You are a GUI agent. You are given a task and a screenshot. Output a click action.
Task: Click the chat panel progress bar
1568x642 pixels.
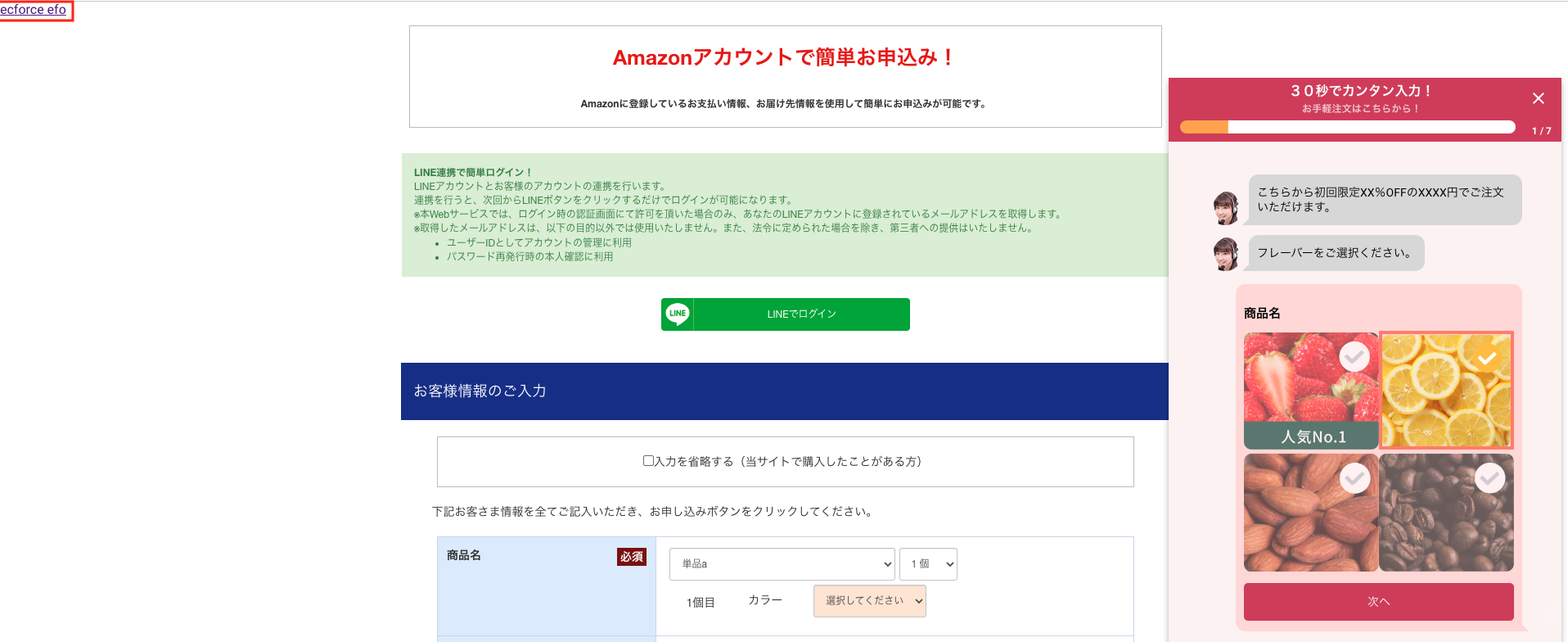click(x=1348, y=127)
